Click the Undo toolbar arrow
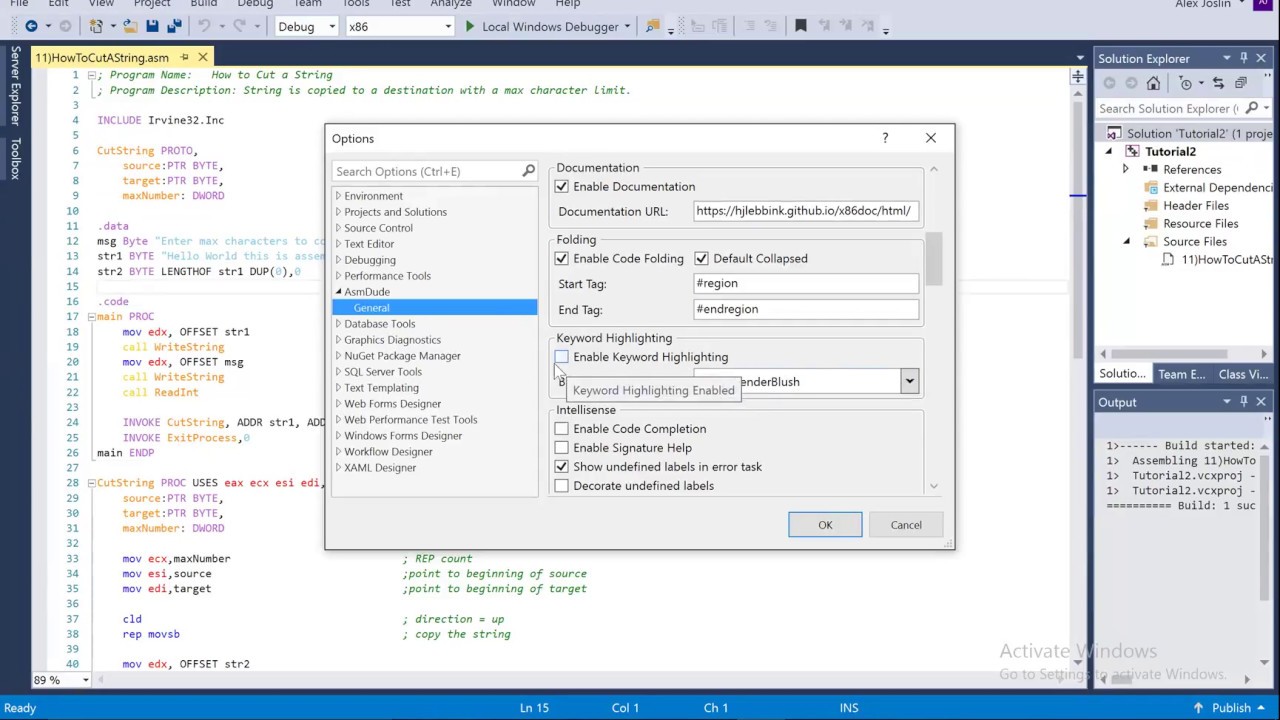Image resolution: width=1280 pixels, height=720 pixels. (x=204, y=26)
